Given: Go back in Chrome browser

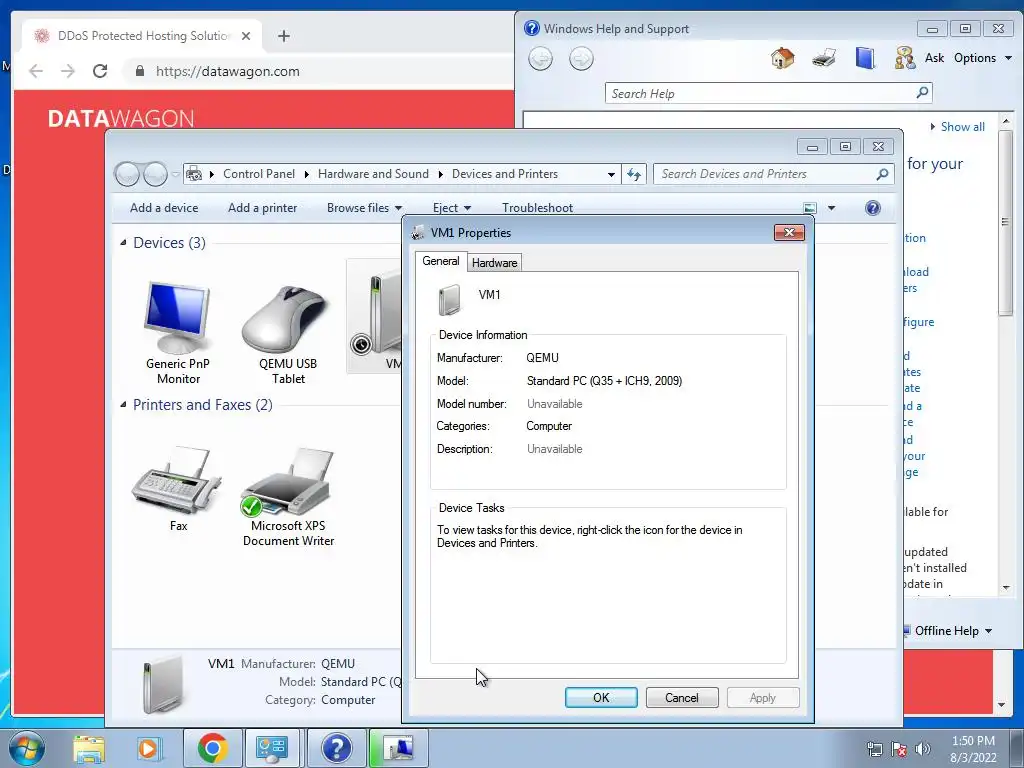Looking at the screenshot, I should [x=36, y=71].
